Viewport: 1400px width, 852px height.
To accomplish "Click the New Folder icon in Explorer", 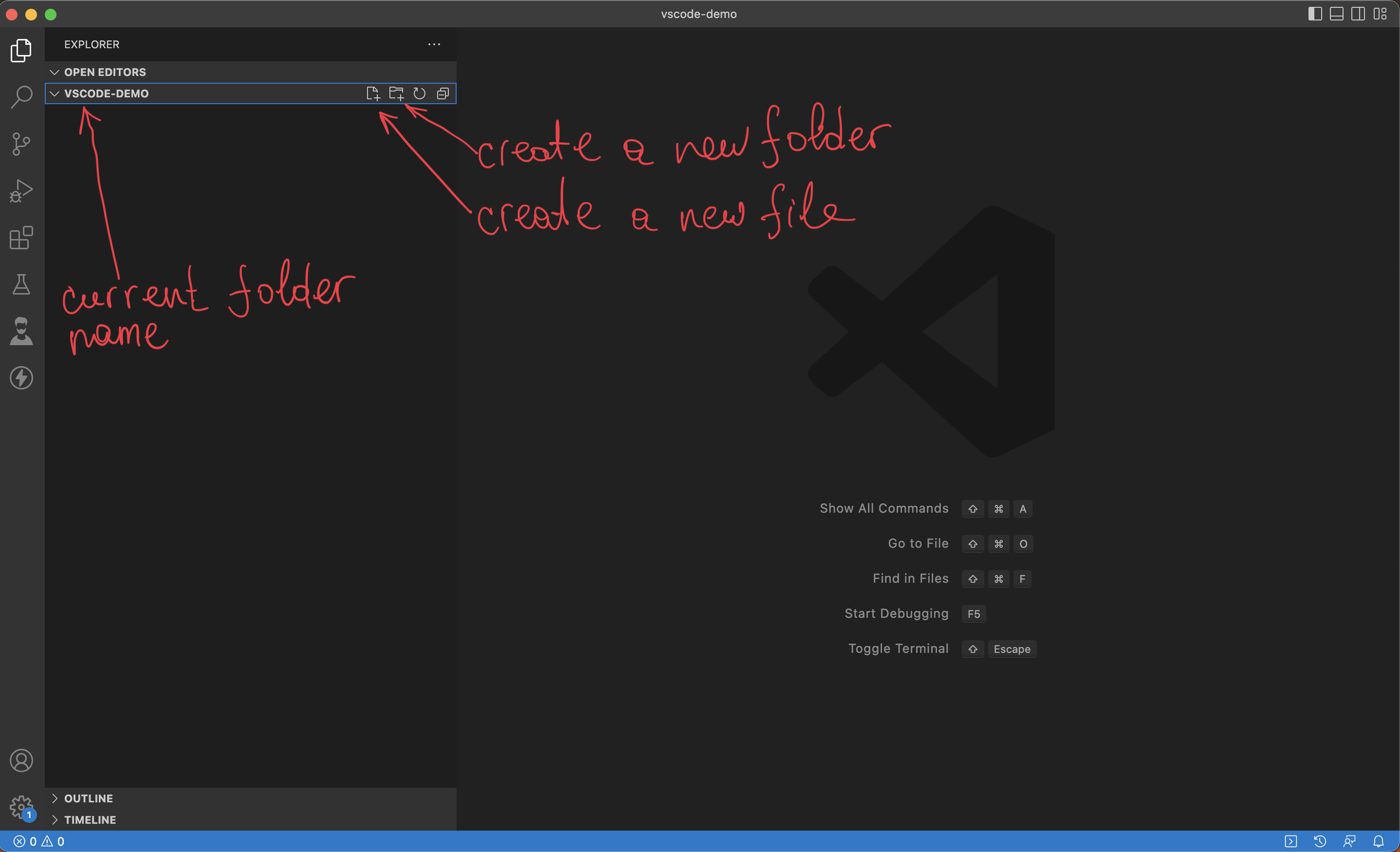I will pyautogui.click(x=396, y=93).
